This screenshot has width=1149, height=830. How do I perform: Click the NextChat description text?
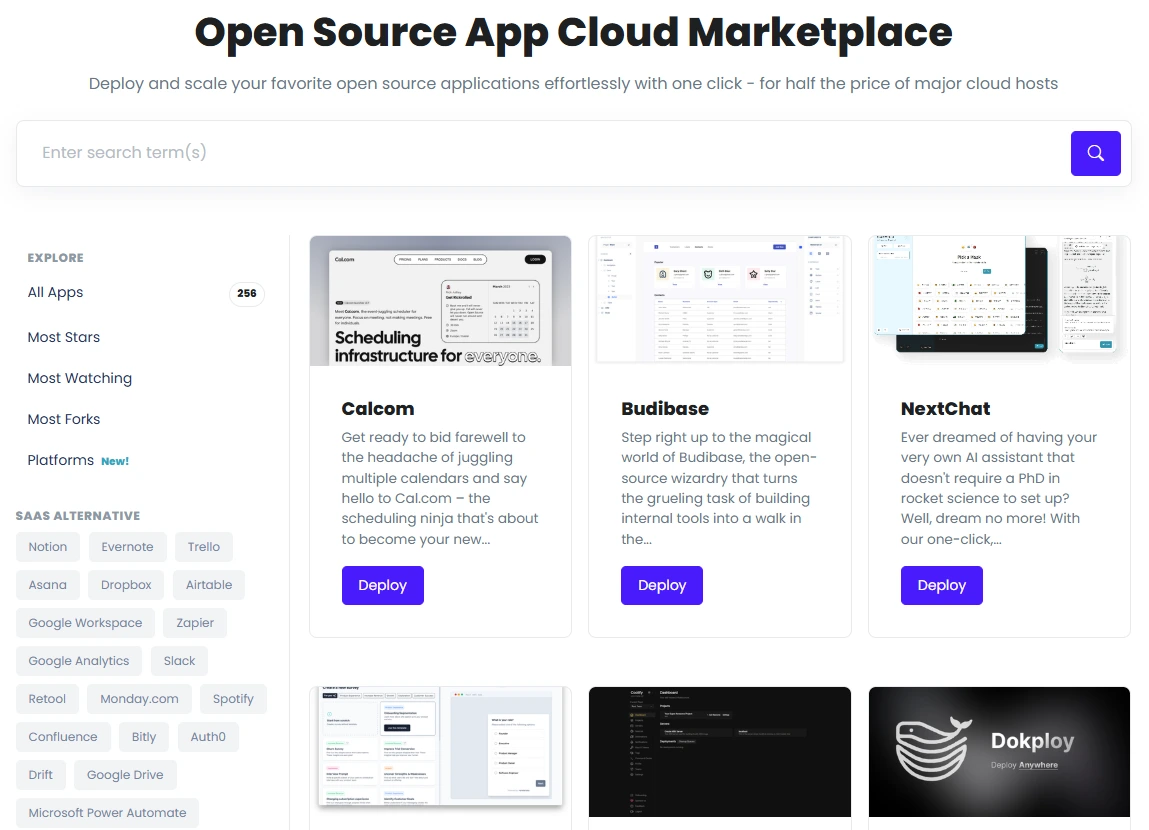coord(1000,488)
